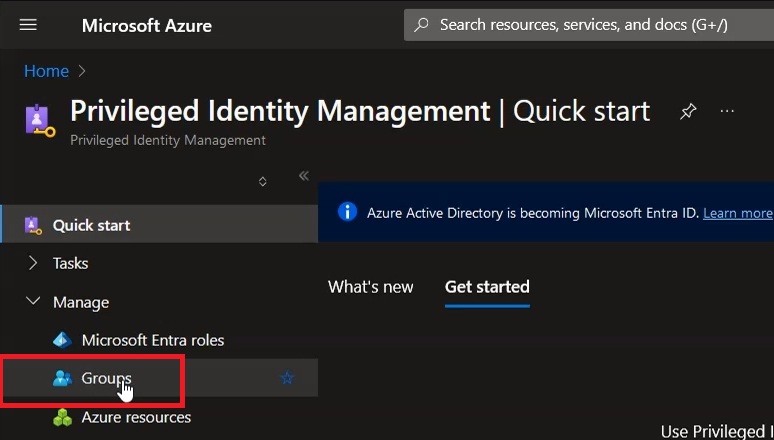This screenshot has height=440, width=774.
Task: Open the more options ellipsis
Action: tap(727, 111)
